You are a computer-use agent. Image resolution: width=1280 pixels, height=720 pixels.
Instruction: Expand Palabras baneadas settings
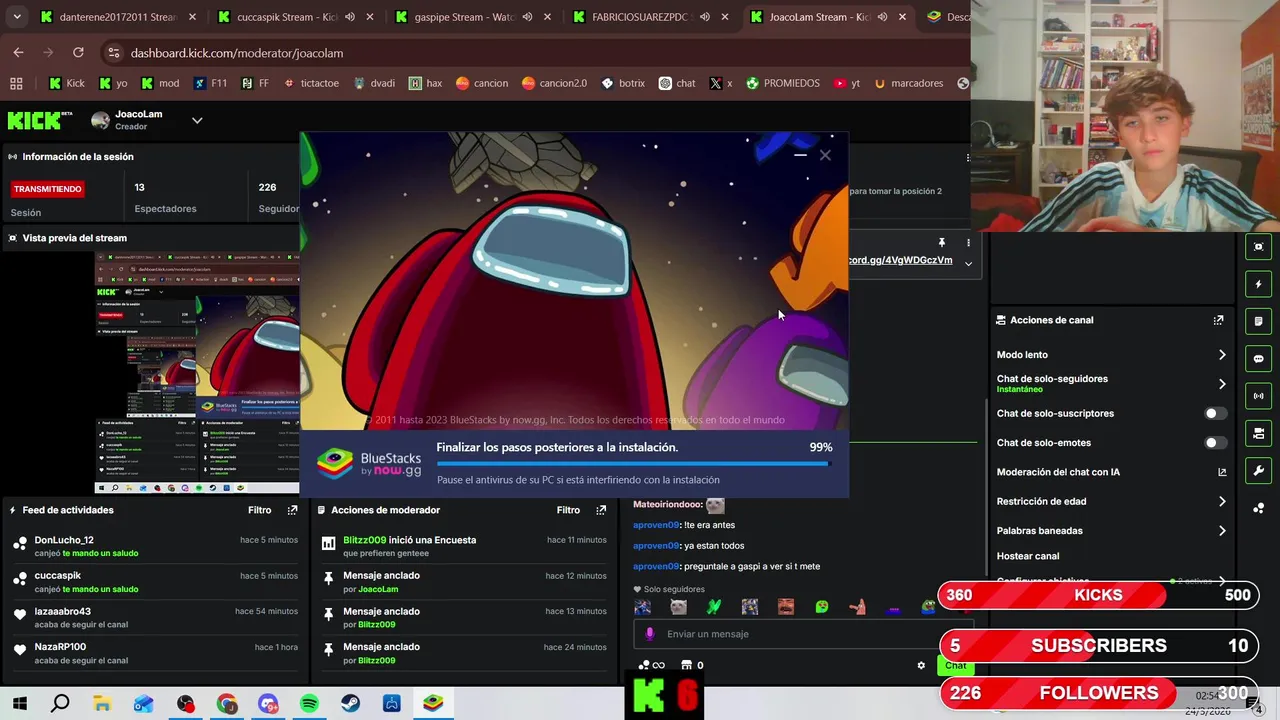pos(1222,531)
